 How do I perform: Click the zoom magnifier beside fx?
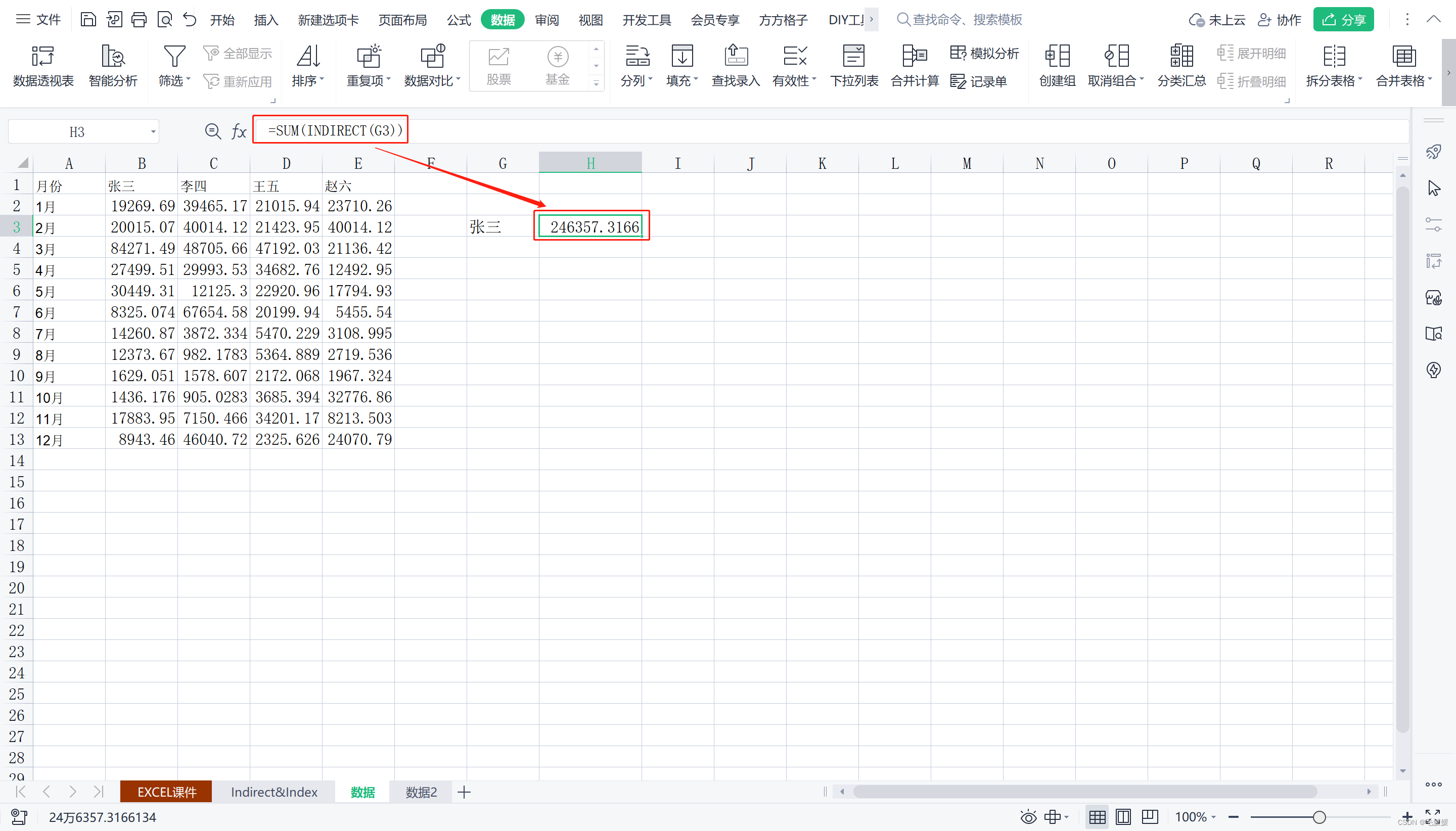(x=213, y=131)
